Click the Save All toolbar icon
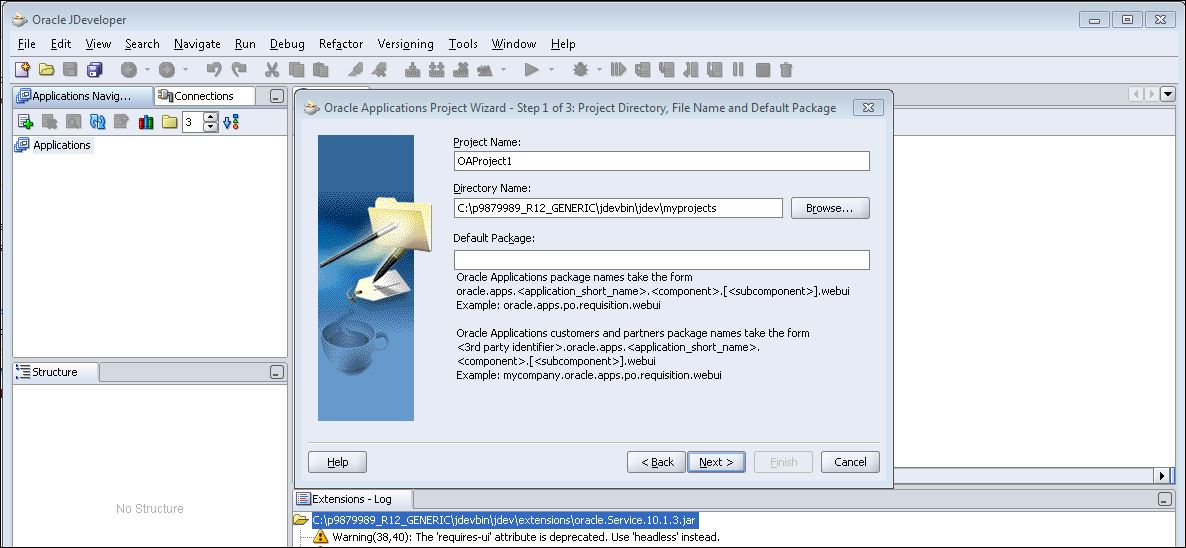1186x548 pixels. coord(95,70)
